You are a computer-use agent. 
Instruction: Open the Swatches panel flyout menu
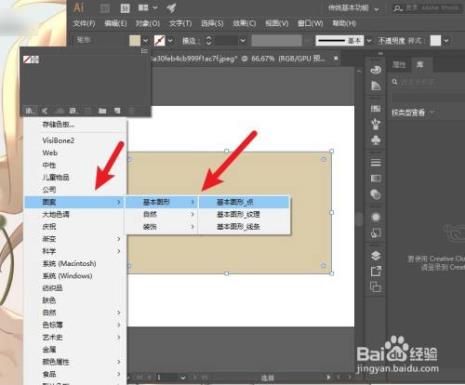tap(144, 51)
